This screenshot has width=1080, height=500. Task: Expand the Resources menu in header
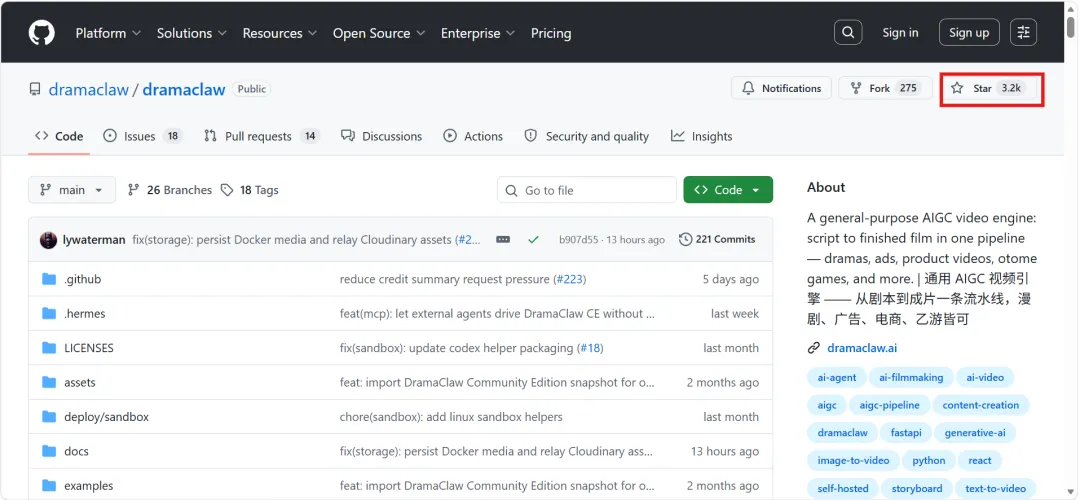(x=280, y=33)
